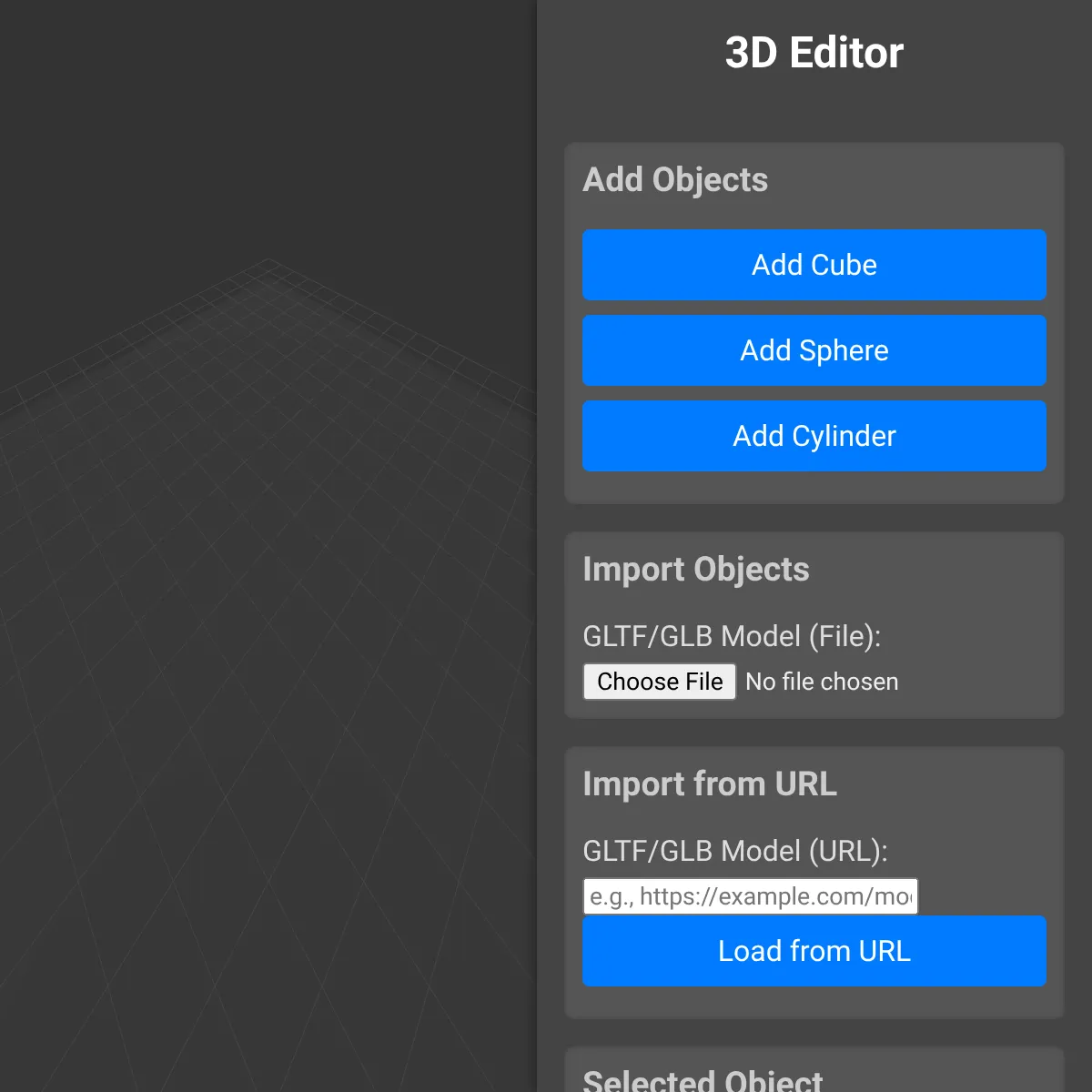The height and width of the screenshot is (1092, 1092).
Task: Focus the GLTF/GLB model URL input field
Action: coord(750,896)
